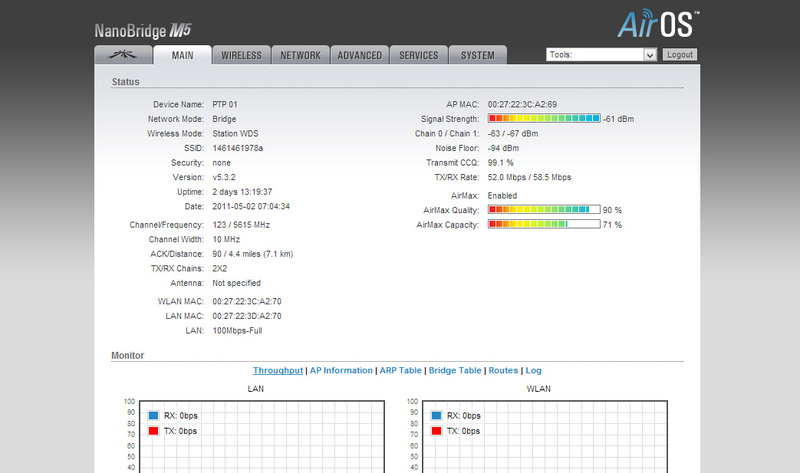Click the Logout button
Viewport: 800px width, 473px height.
click(680, 55)
